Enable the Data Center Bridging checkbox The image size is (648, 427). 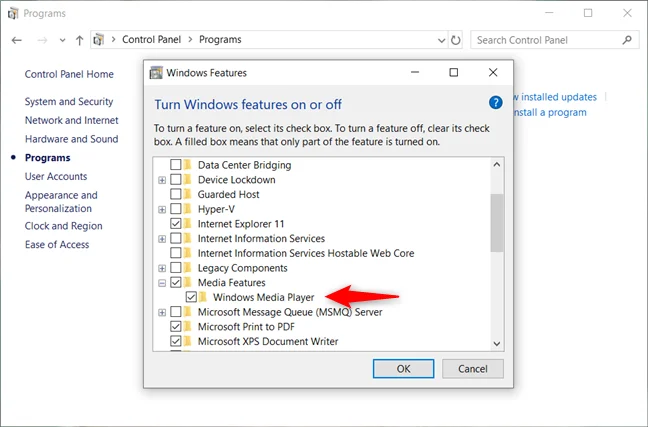176,165
